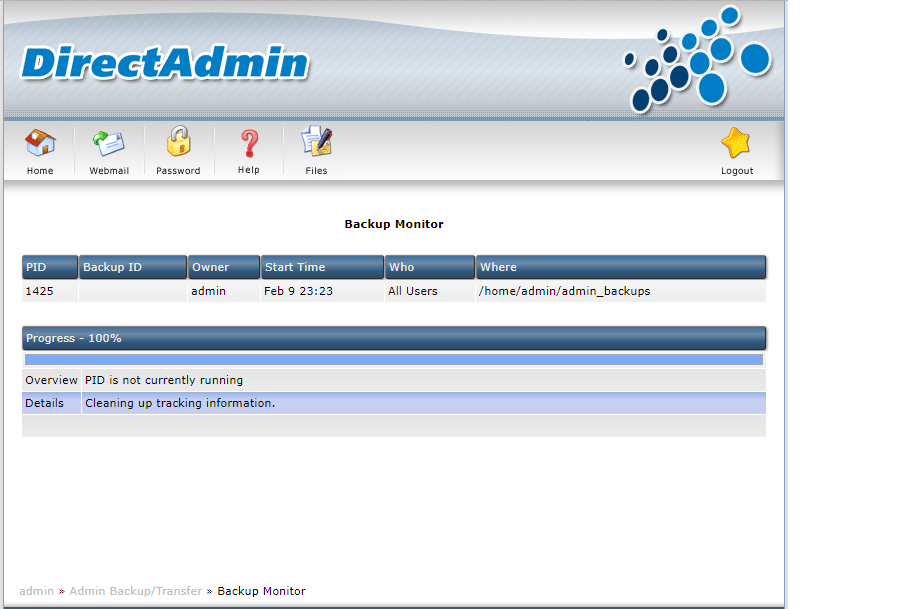The image size is (910, 609).
Task: Select the start time Feb 9 23:23
Action: [x=298, y=291]
